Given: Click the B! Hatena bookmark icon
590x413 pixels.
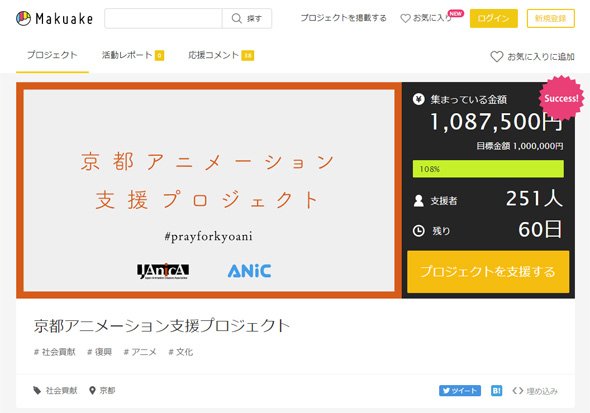Looking at the screenshot, I should point(496,391).
